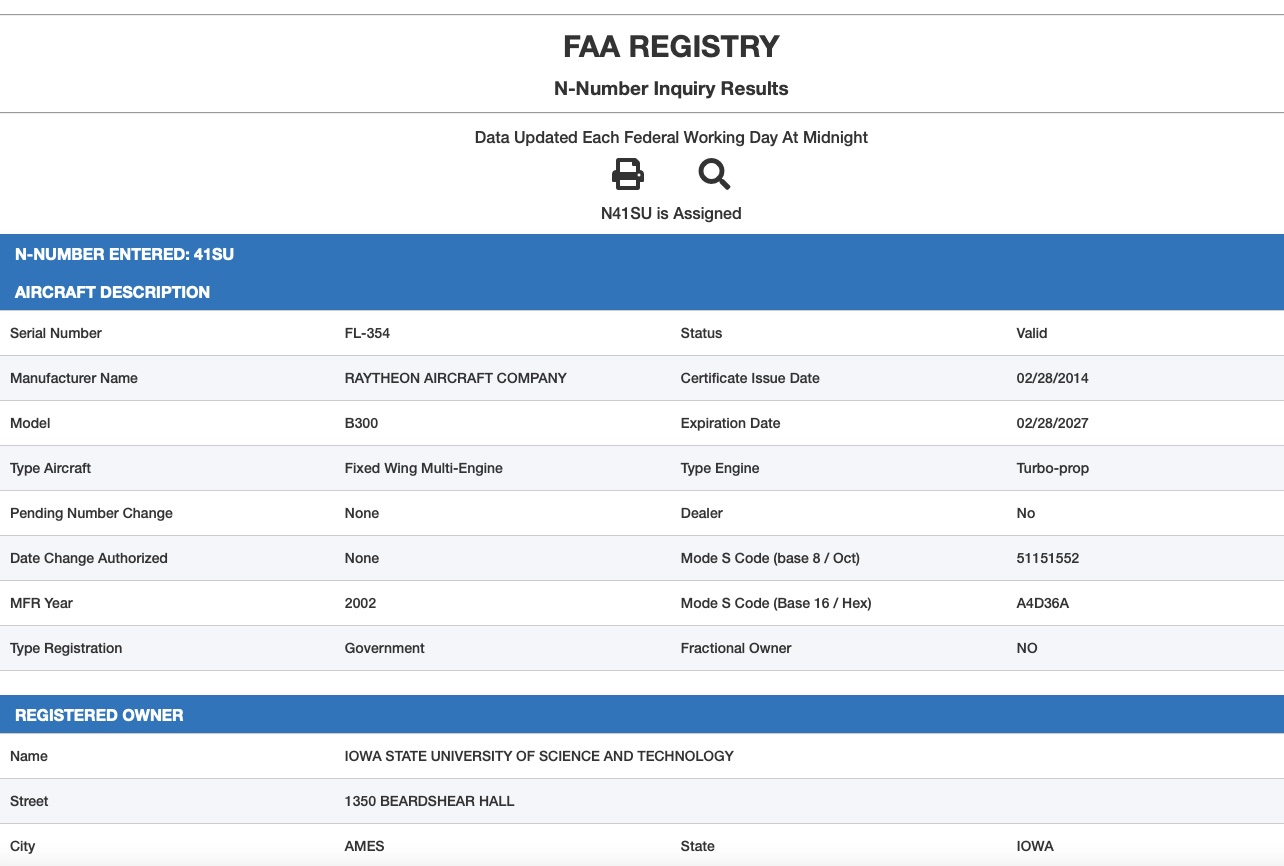Select certificate issue date 02/28/2014
1284x866 pixels.
tap(1052, 378)
